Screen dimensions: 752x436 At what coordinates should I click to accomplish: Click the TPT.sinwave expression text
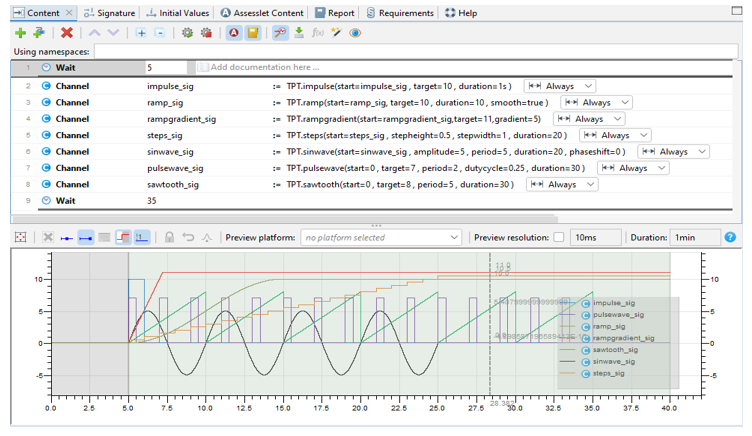point(456,152)
